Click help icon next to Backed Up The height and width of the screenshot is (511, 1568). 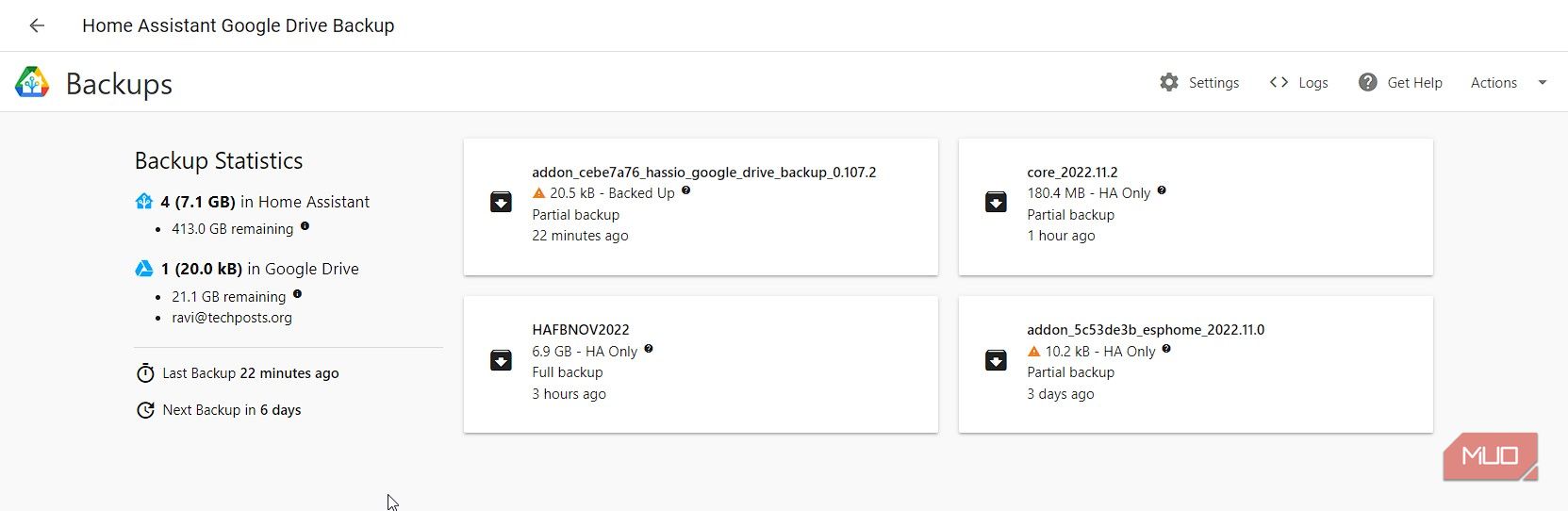click(x=685, y=190)
